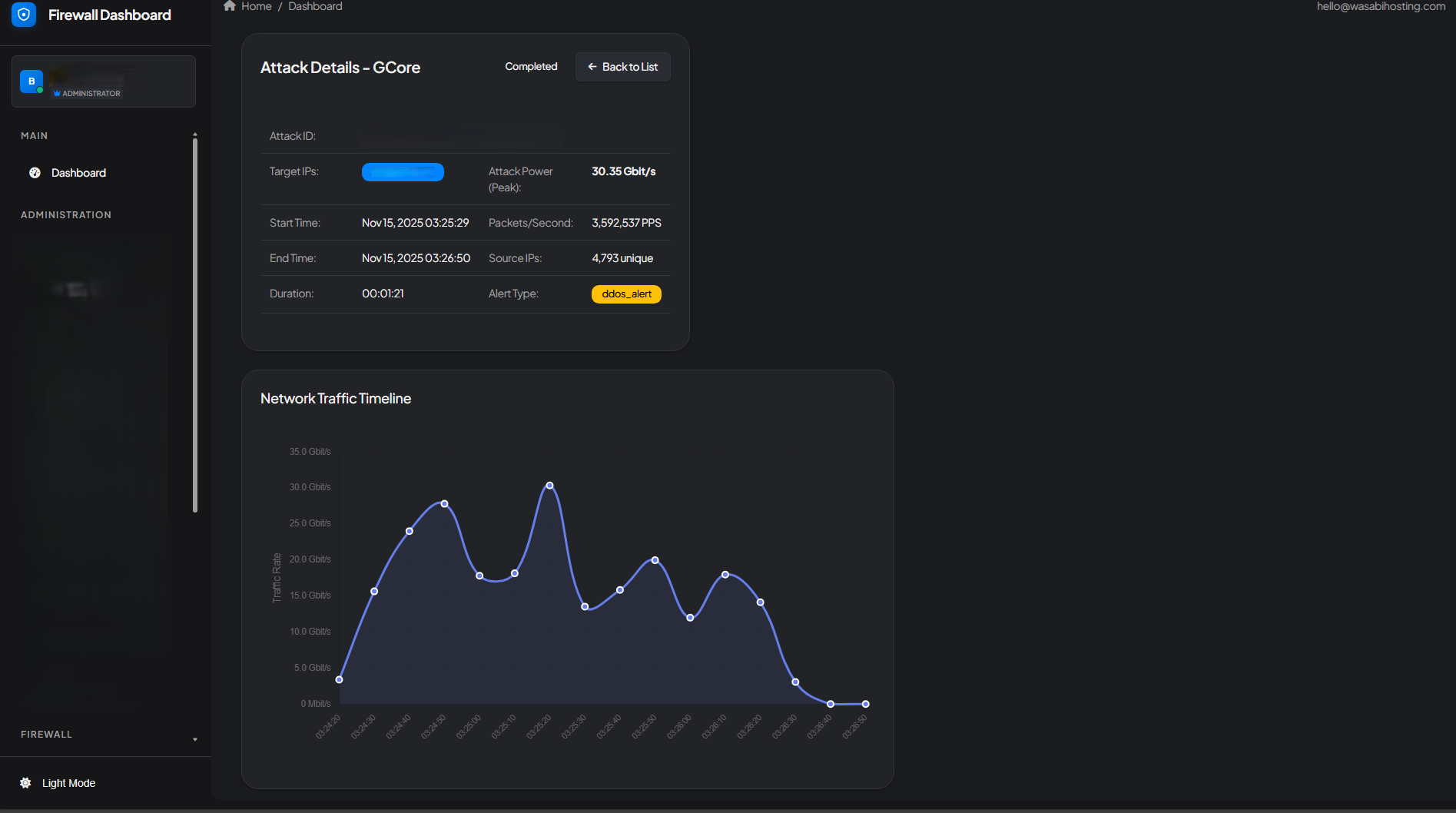Click the Attack ID label

pos(293,136)
